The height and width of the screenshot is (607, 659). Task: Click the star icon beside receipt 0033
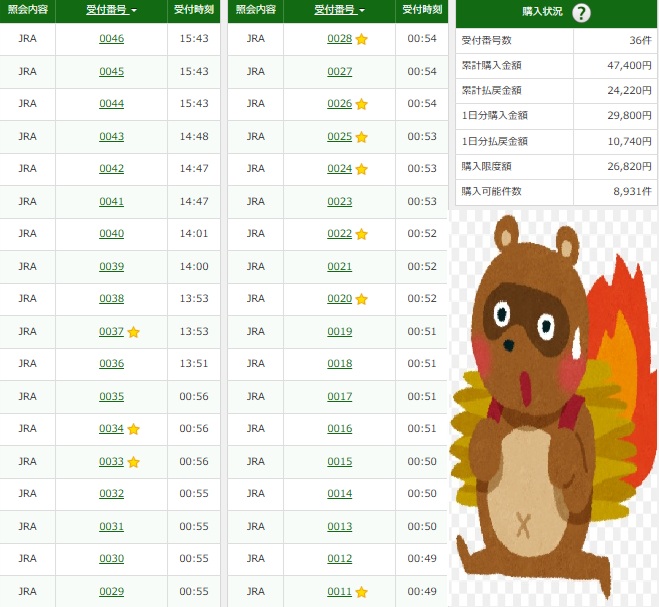133,462
